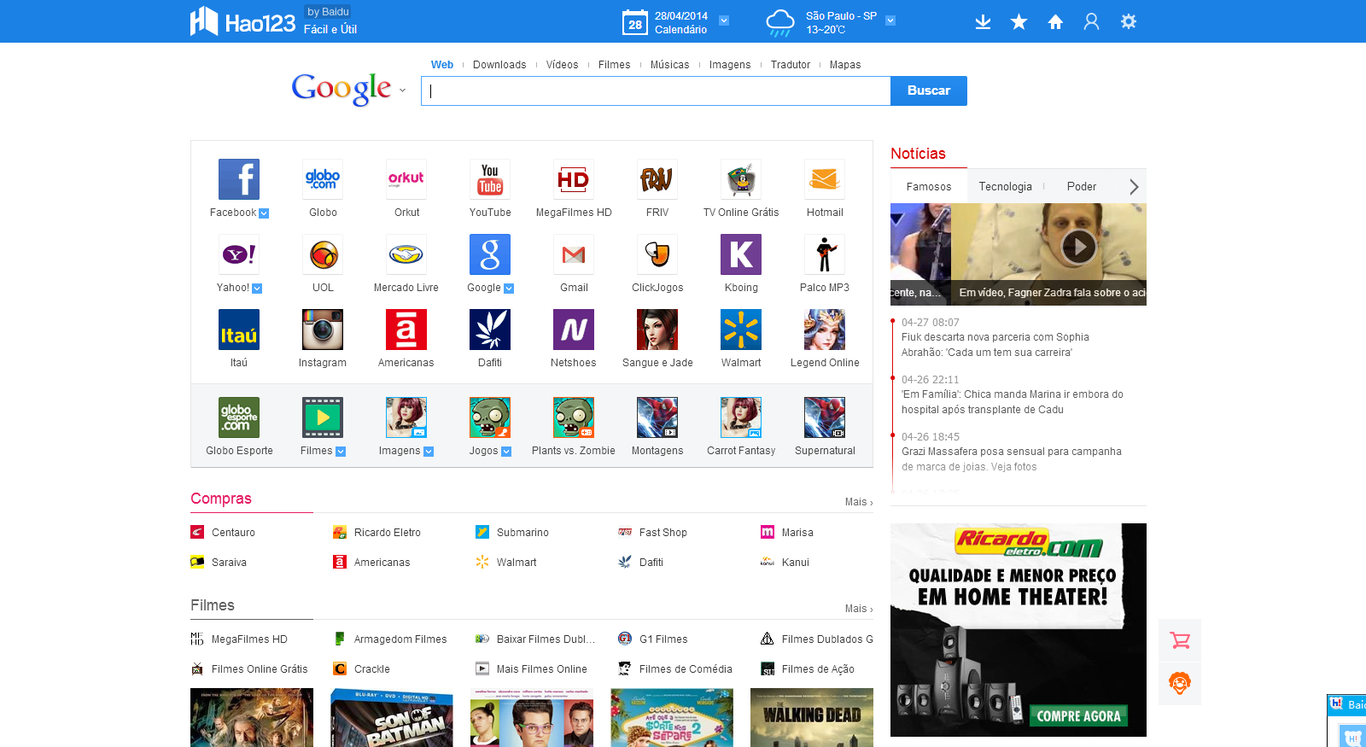Image resolution: width=1366 pixels, height=747 pixels.
Task: Open the TV Online Grátis icon
Action: click(x=741, y=179)
